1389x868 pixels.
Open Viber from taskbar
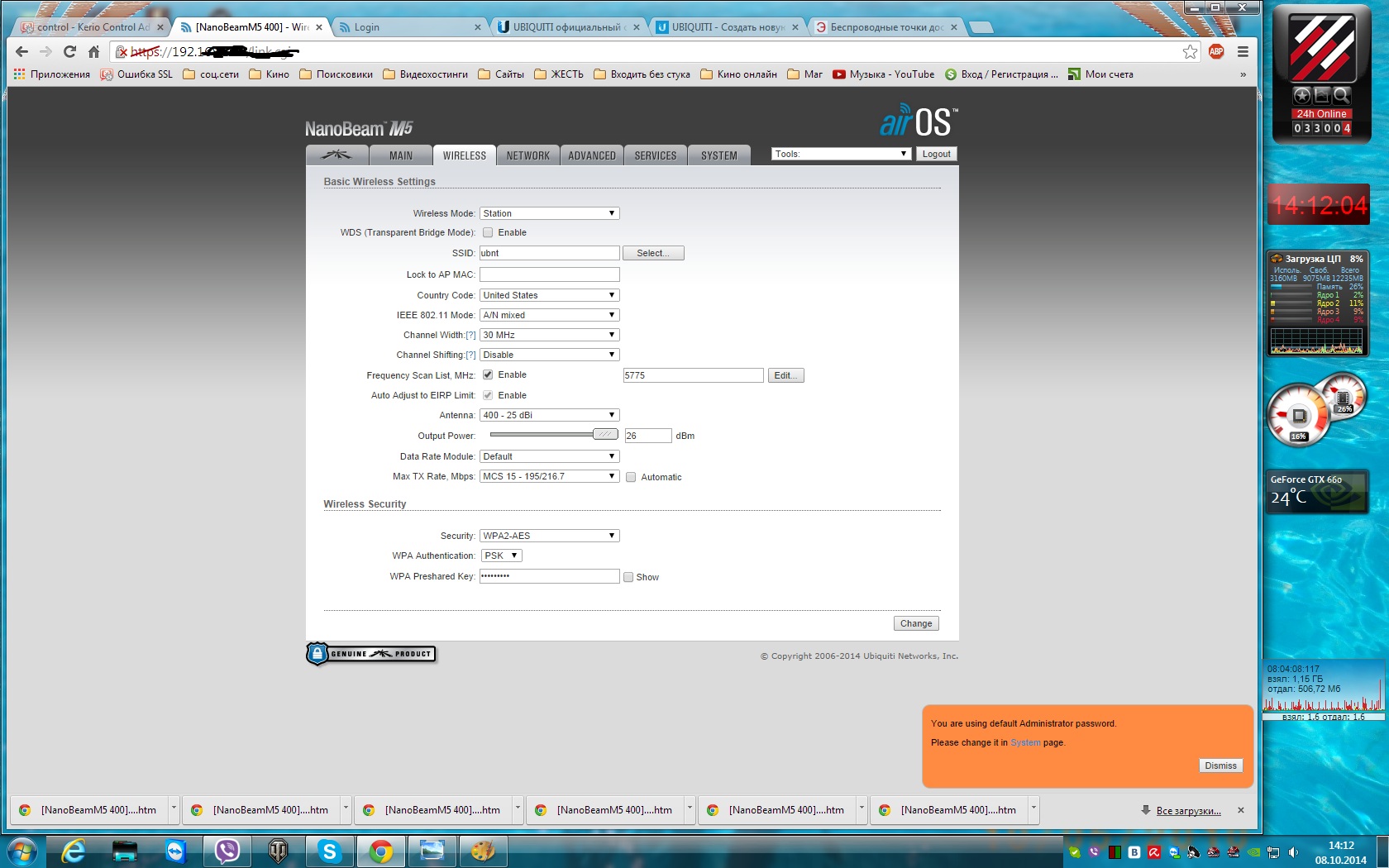pos(227,851)
